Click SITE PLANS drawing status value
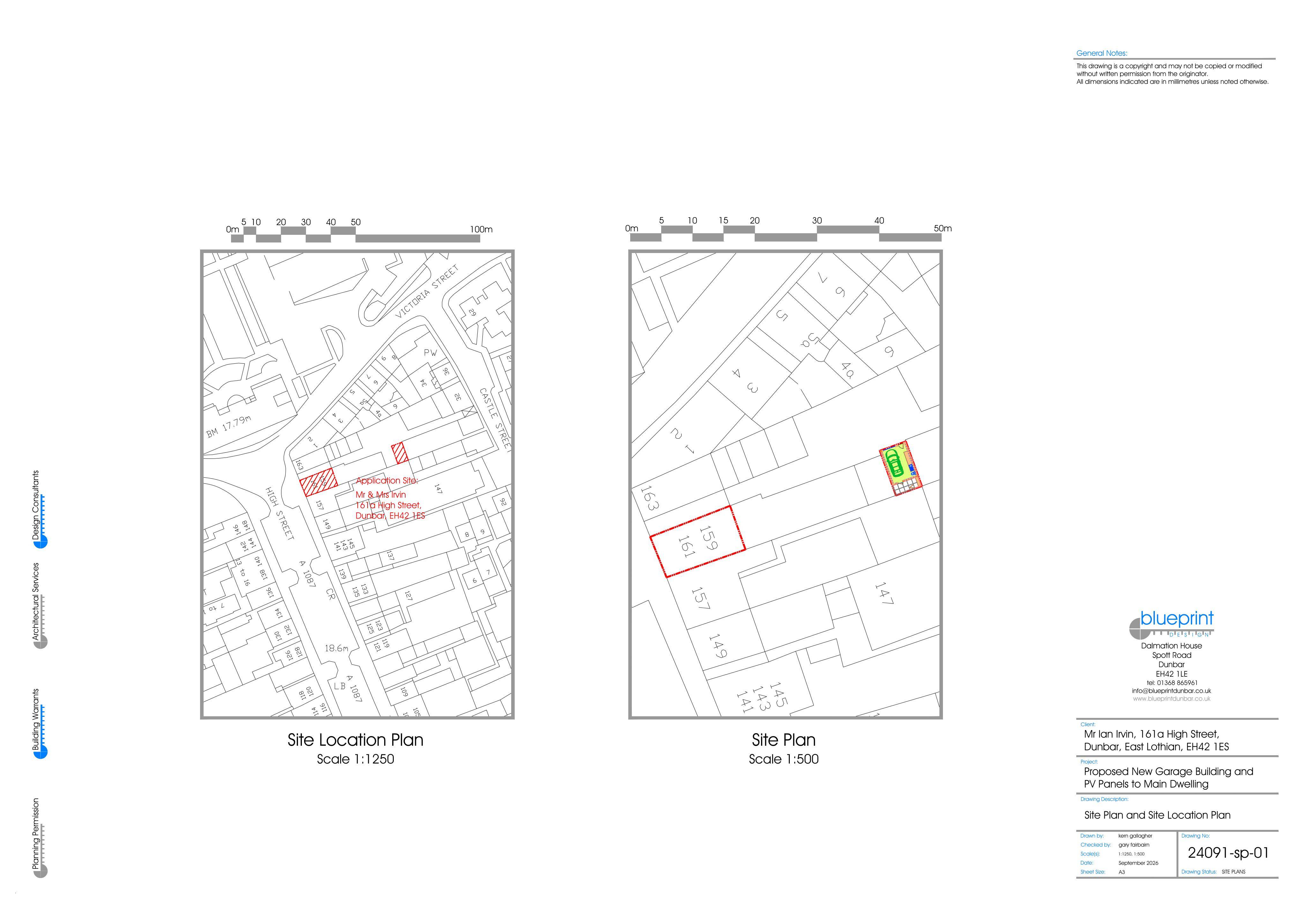1307x924 pixels. (x=1233, y=872)
